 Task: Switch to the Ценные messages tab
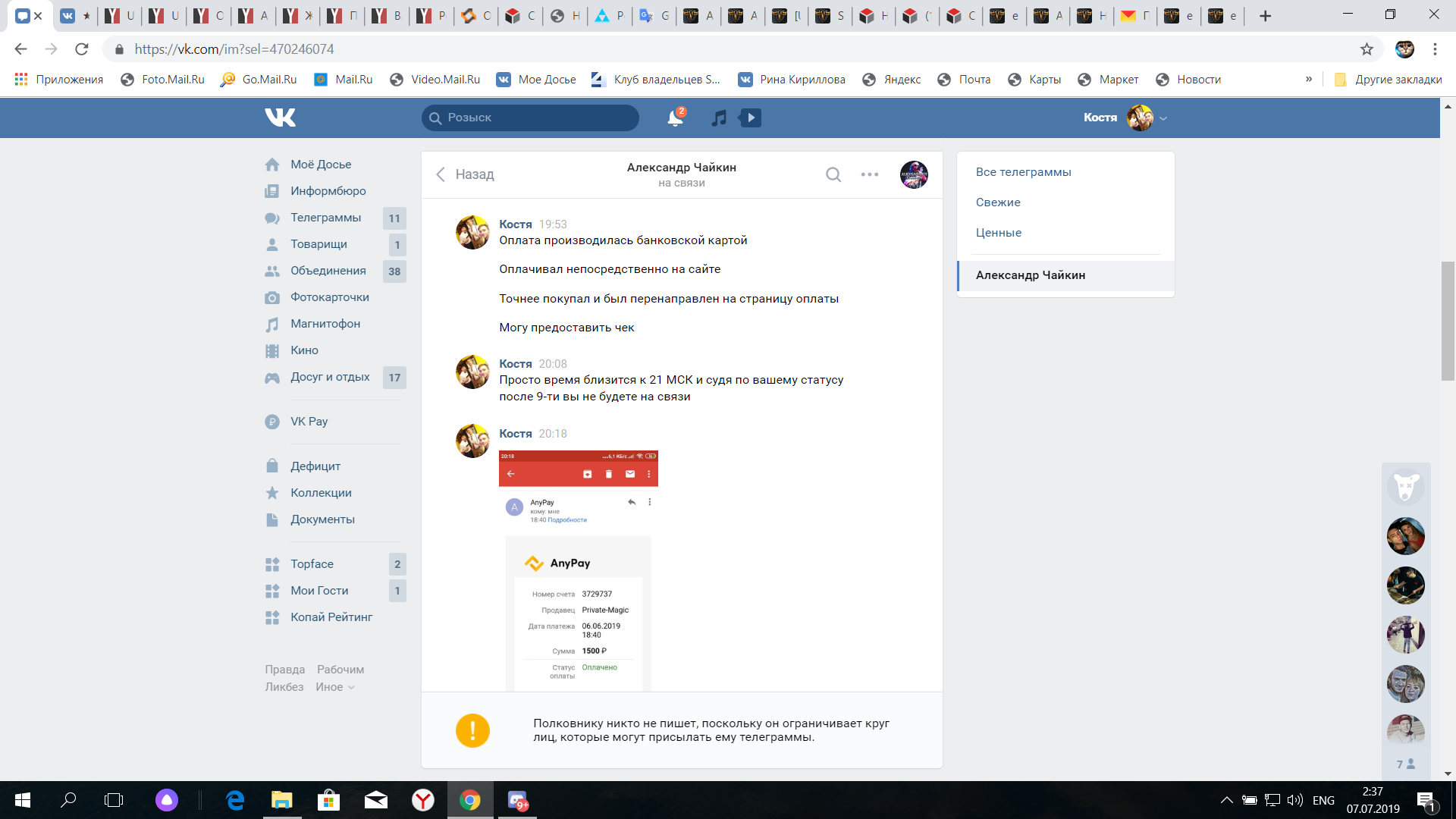998,233
